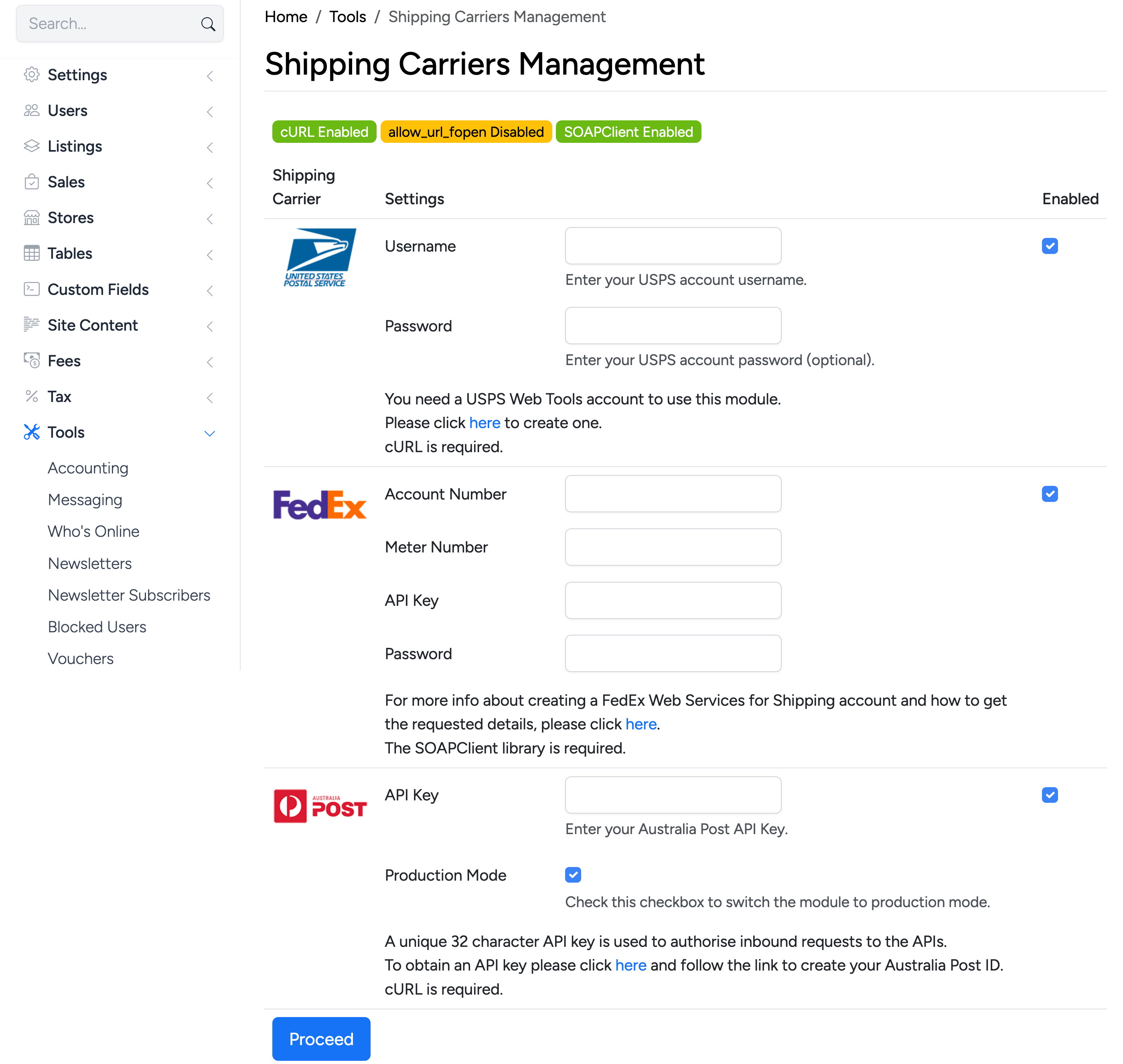This screenshot has height=1064, width=1123.
Task: Click the cURL Enabled badge
Action: click(324, 132)
